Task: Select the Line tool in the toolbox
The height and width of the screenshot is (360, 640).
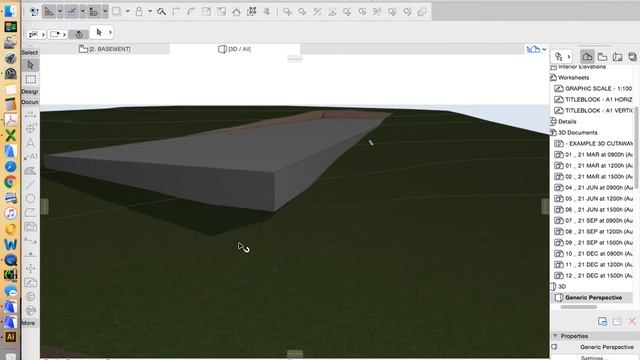Action: [31, 184]
